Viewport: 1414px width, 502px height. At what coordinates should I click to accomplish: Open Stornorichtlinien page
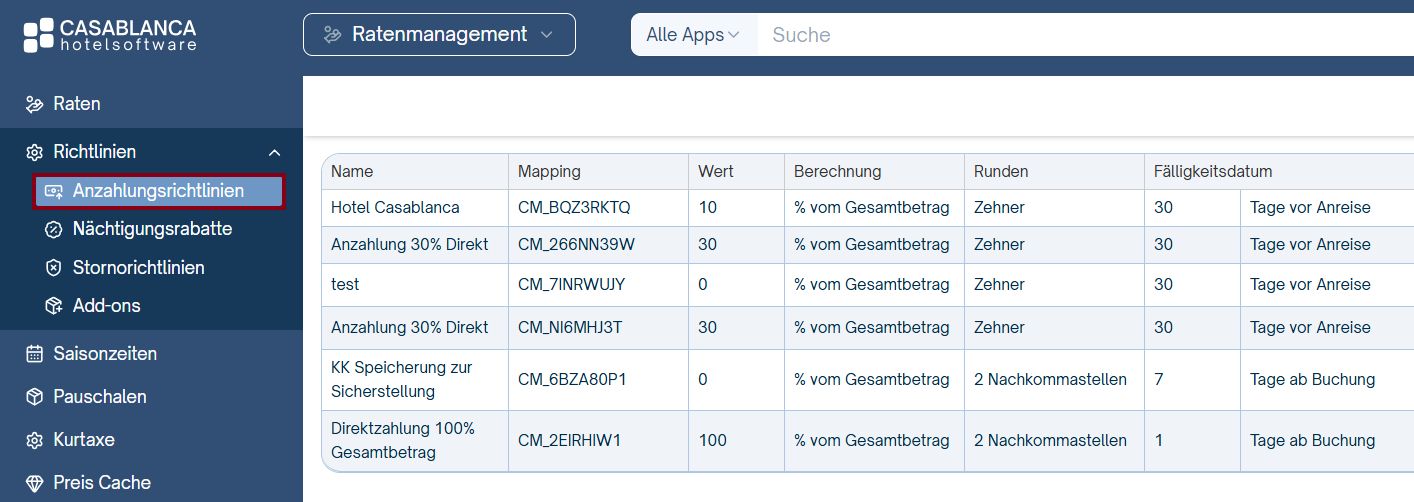138,268
